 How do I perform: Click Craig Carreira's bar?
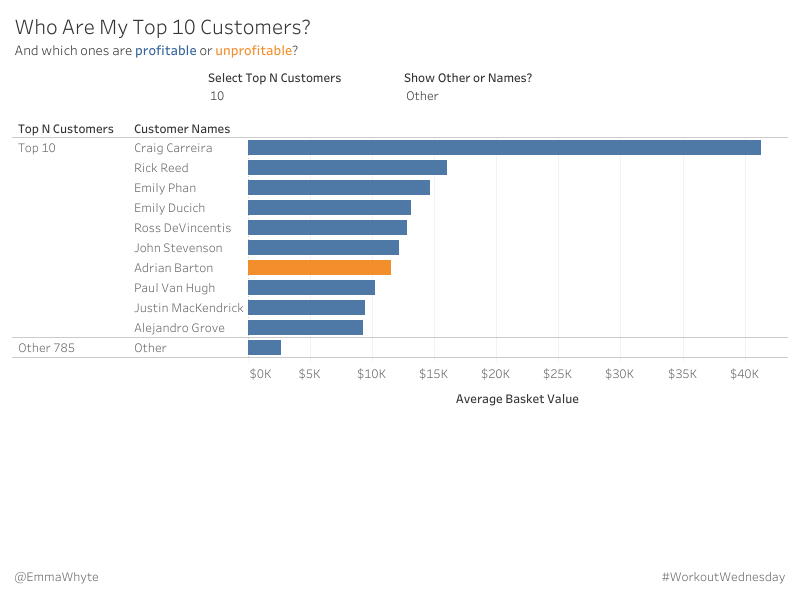coord(504,148)
